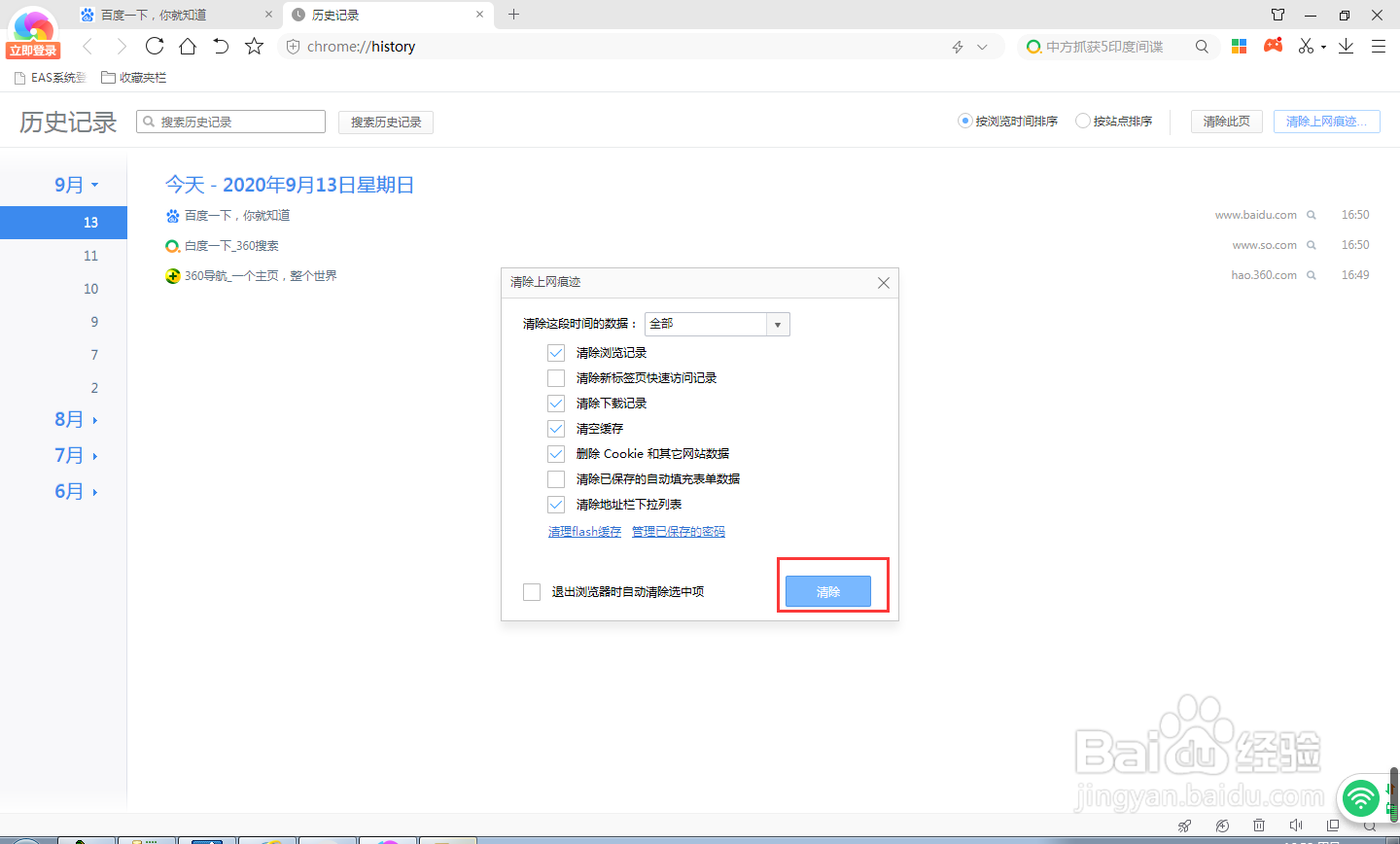Screen dimensions: 1400x844
Task: Open the screenshot scissors tool
Action: [1306, 46]
